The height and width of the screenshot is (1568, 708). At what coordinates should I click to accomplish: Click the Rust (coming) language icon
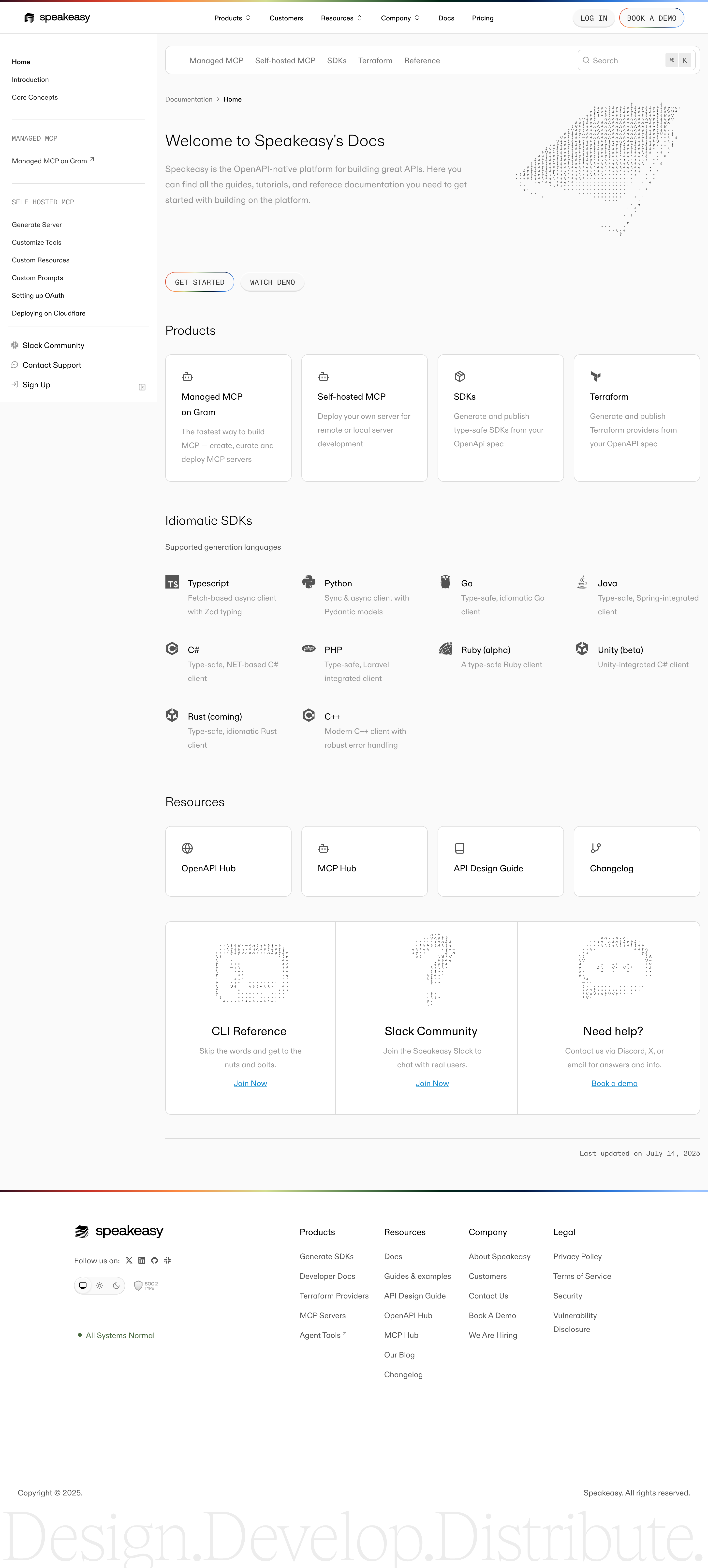(x=172, y=715)
